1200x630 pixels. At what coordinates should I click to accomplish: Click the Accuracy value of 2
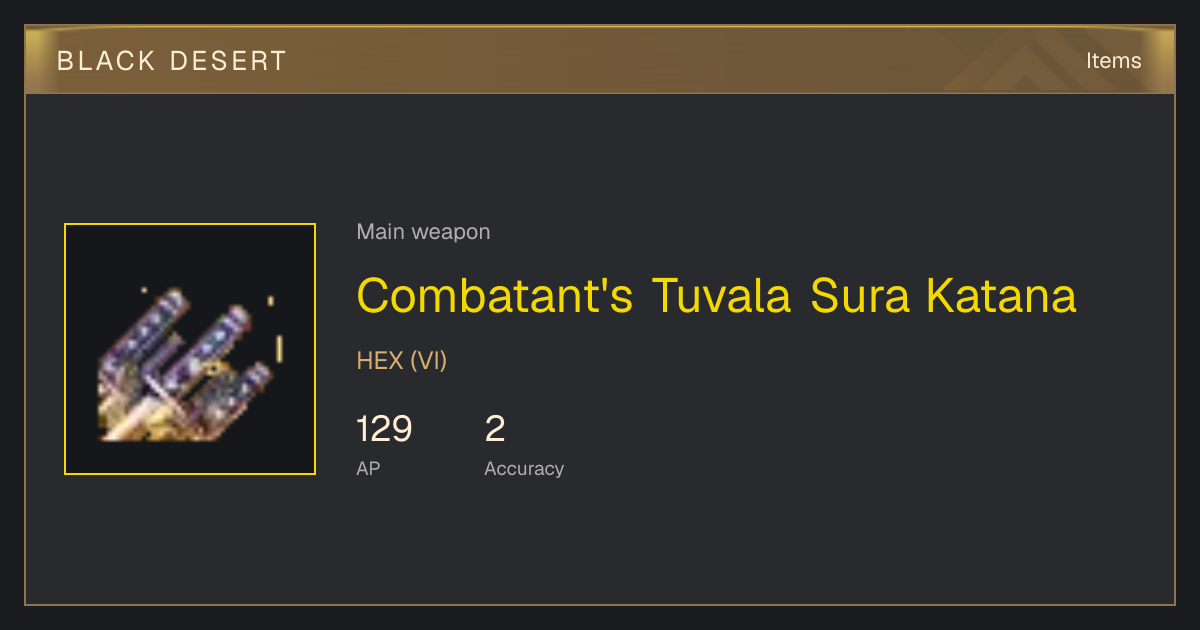click(x=495, y=429)
